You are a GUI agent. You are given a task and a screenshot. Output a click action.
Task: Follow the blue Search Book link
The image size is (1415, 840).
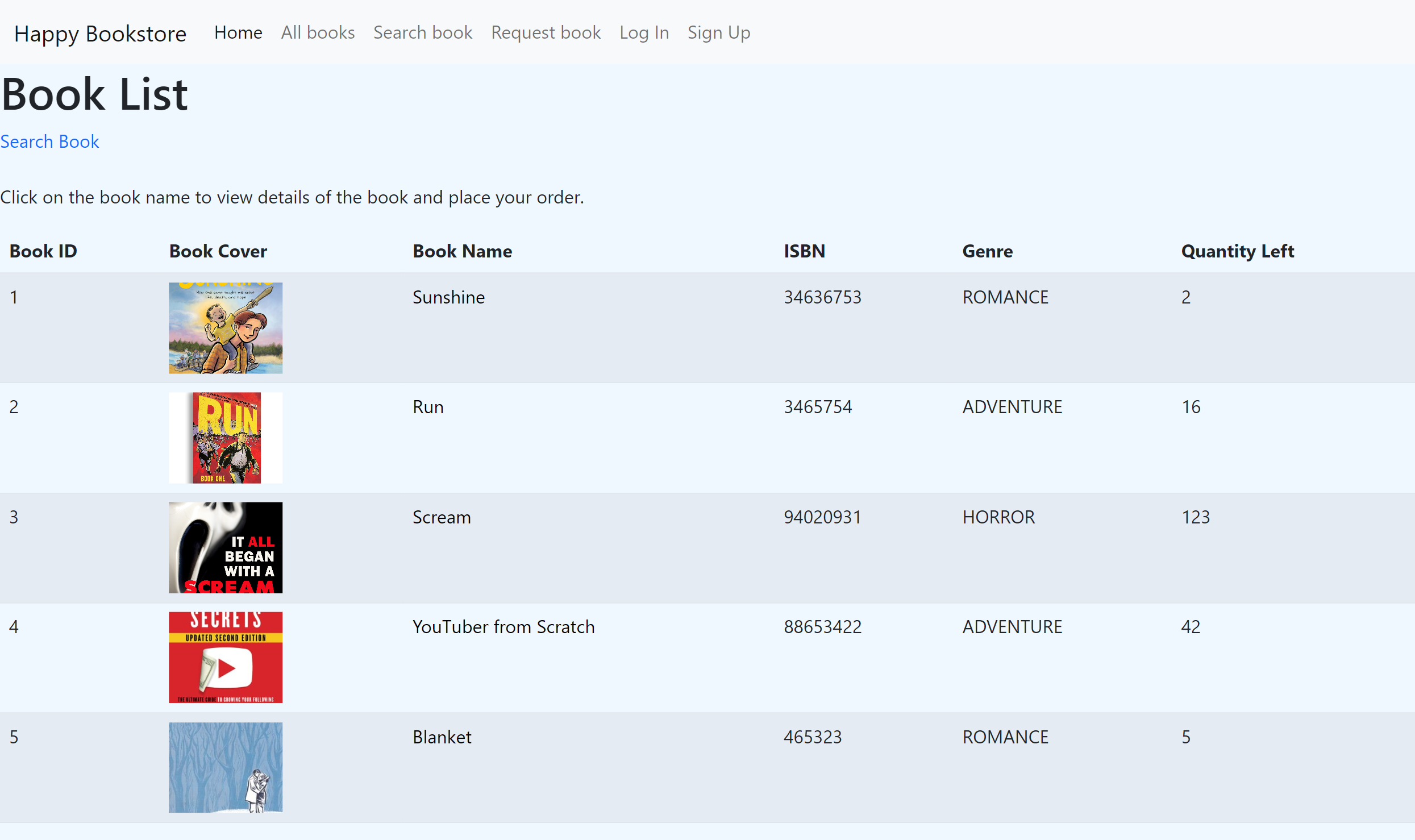point(50,142)
